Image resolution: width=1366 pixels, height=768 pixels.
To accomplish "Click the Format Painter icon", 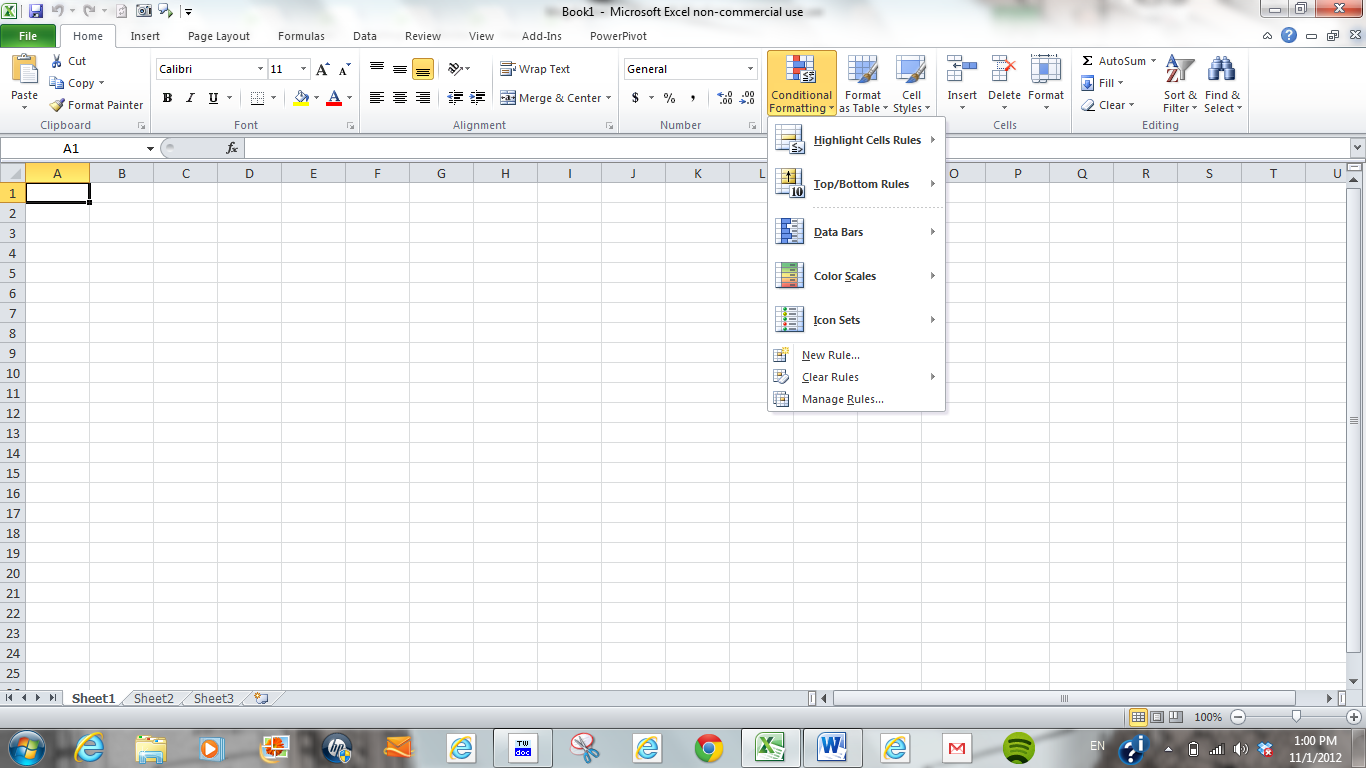I will (x=58, y=105).
